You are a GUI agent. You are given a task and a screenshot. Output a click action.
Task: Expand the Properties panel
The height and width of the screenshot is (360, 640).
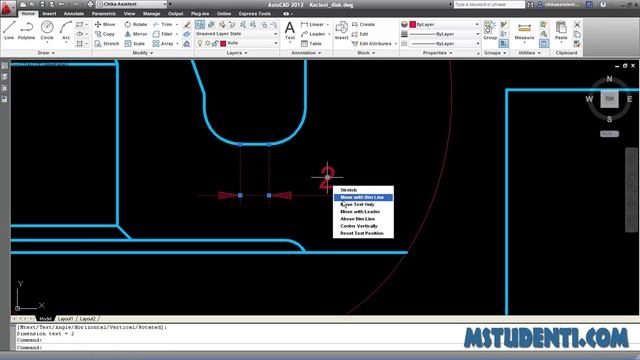tap(438, 53)
